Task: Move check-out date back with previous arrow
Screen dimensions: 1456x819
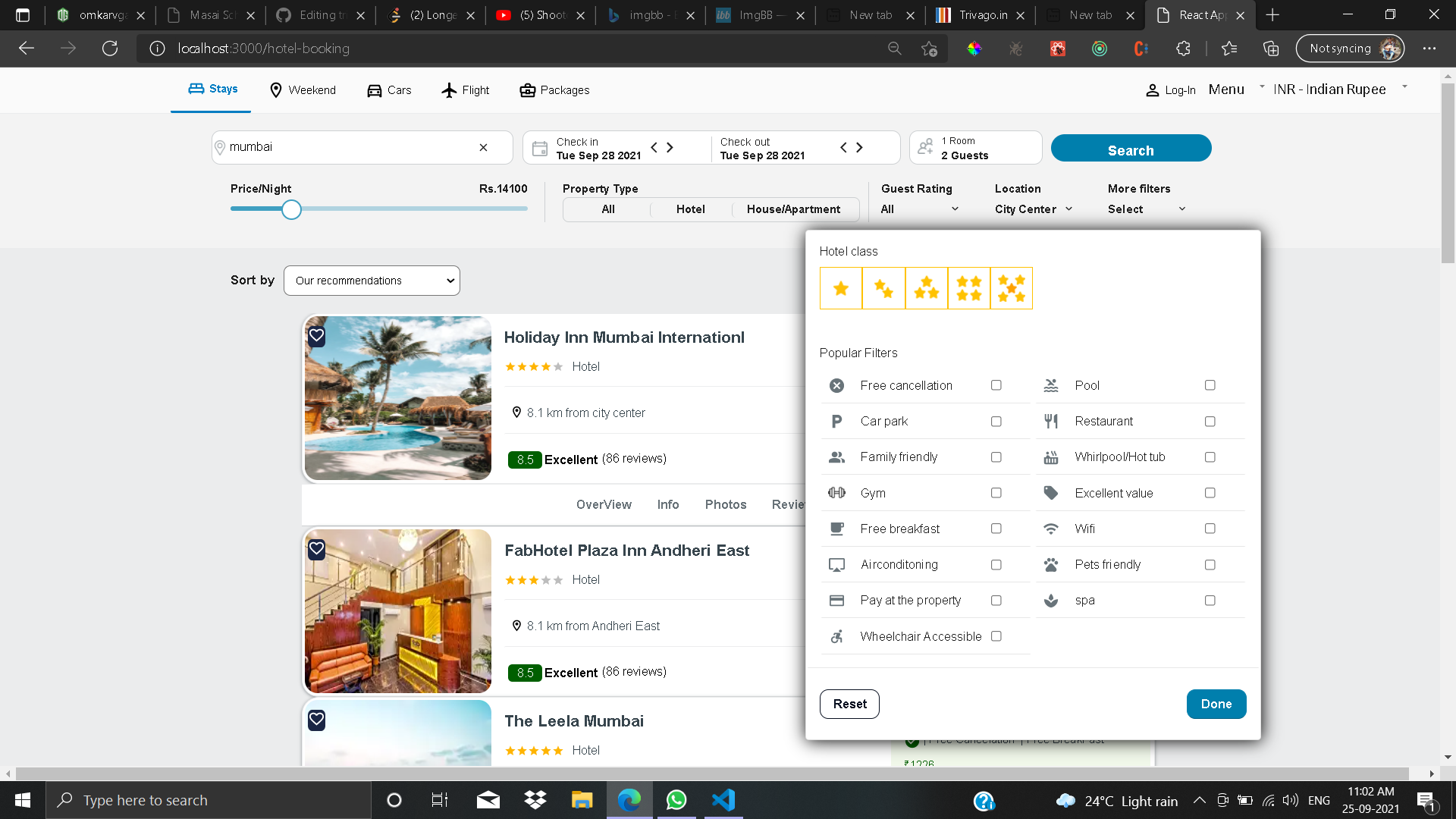Action: click(843, 147)
